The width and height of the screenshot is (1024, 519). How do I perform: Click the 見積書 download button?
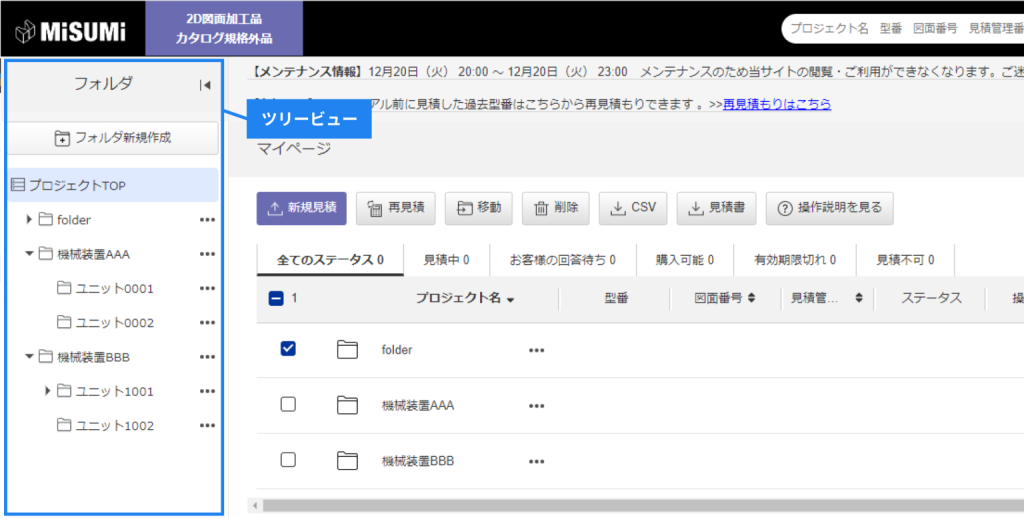(716, 208)
